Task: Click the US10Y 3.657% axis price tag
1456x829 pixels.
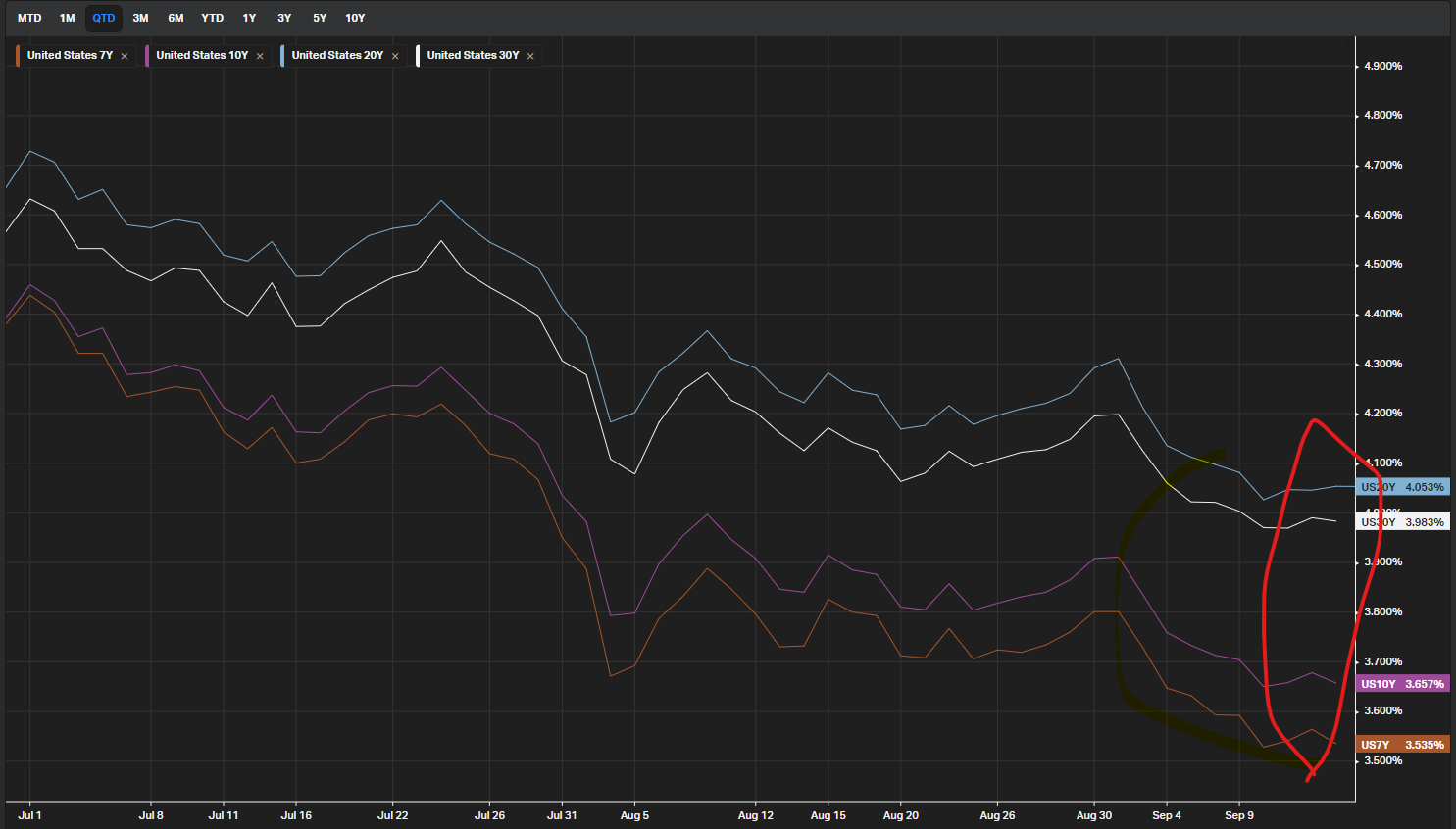Action: (1402, 684)
